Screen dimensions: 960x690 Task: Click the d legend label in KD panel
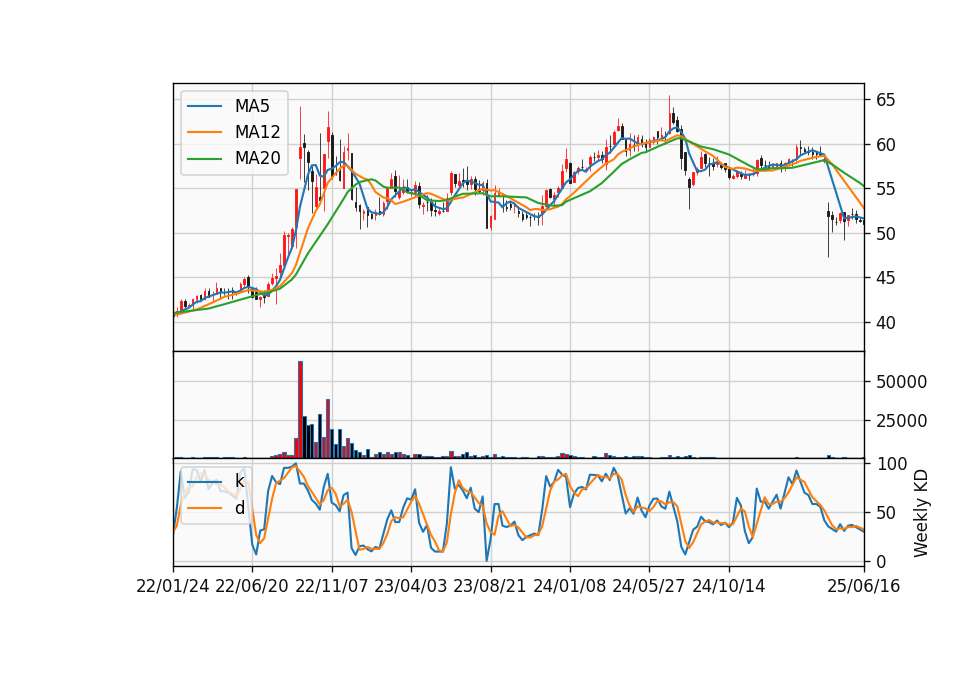239,508
